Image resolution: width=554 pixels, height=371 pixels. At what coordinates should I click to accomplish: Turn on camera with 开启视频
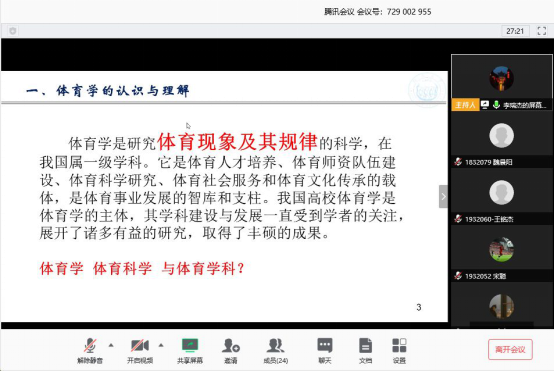pos(140,350)
